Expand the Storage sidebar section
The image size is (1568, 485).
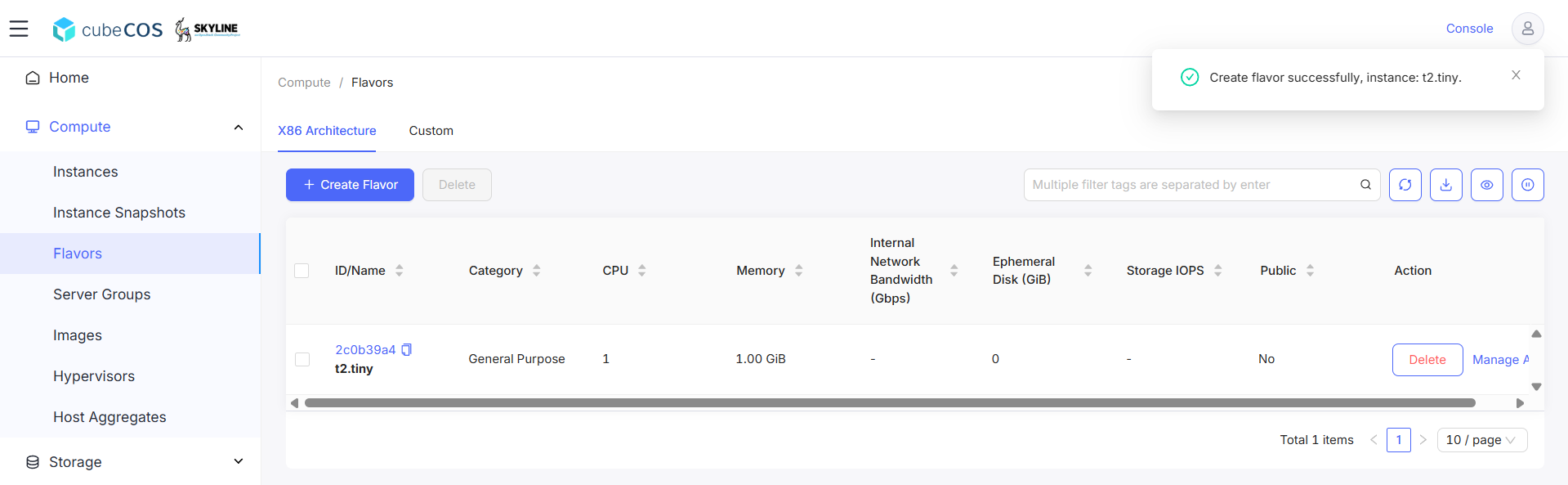239,461
